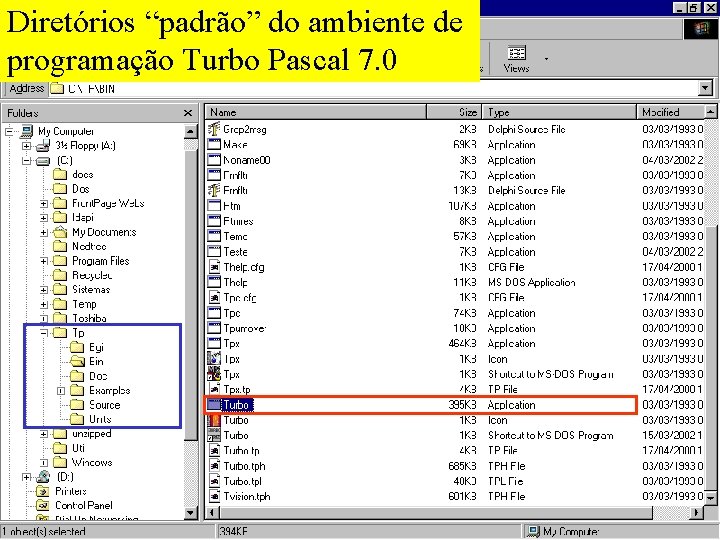This screenshot has width=720, height=540.
Task: Click the Windows logo throbber icon
Action: (x=700, y=29)
